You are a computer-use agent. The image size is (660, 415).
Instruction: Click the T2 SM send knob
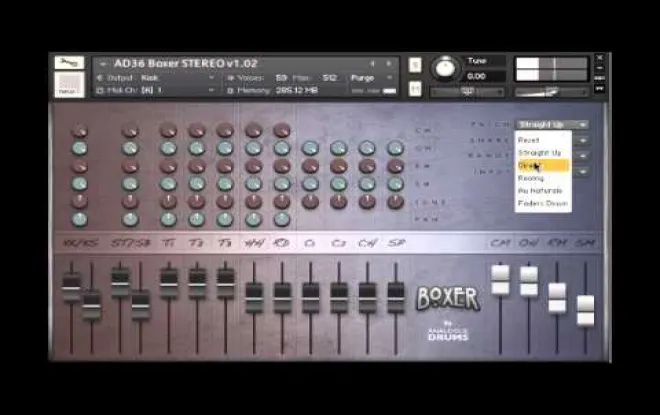coord(197,184)
